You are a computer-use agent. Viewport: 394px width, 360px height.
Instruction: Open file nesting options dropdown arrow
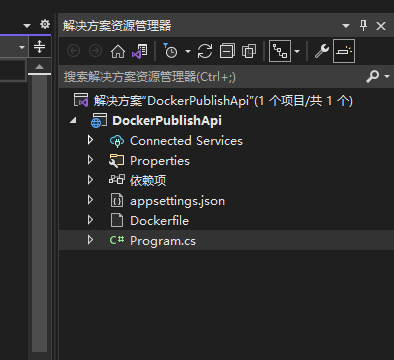(297, 51)
